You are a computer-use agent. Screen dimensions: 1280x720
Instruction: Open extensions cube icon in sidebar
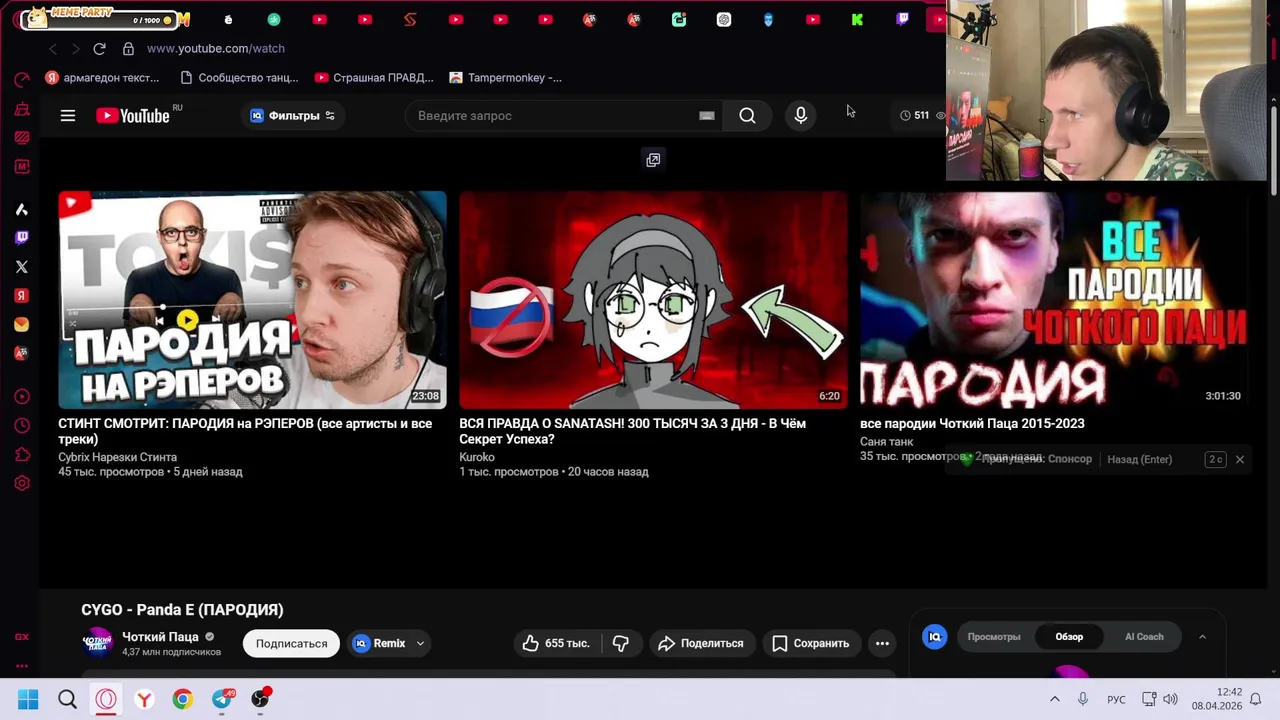coord(22,455)
